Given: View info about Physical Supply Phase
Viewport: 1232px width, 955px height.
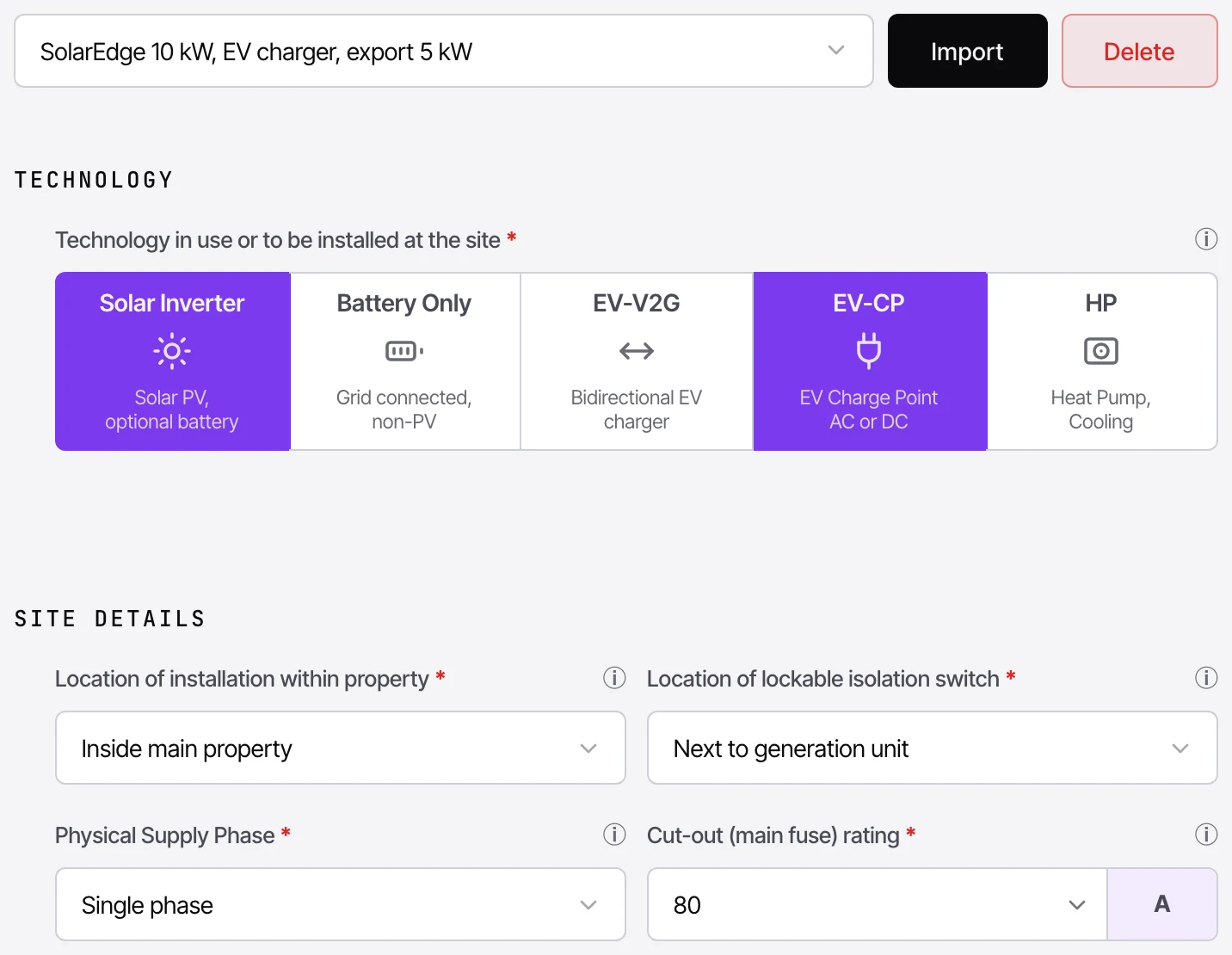Looking at the screenshot, I should 614,835.
